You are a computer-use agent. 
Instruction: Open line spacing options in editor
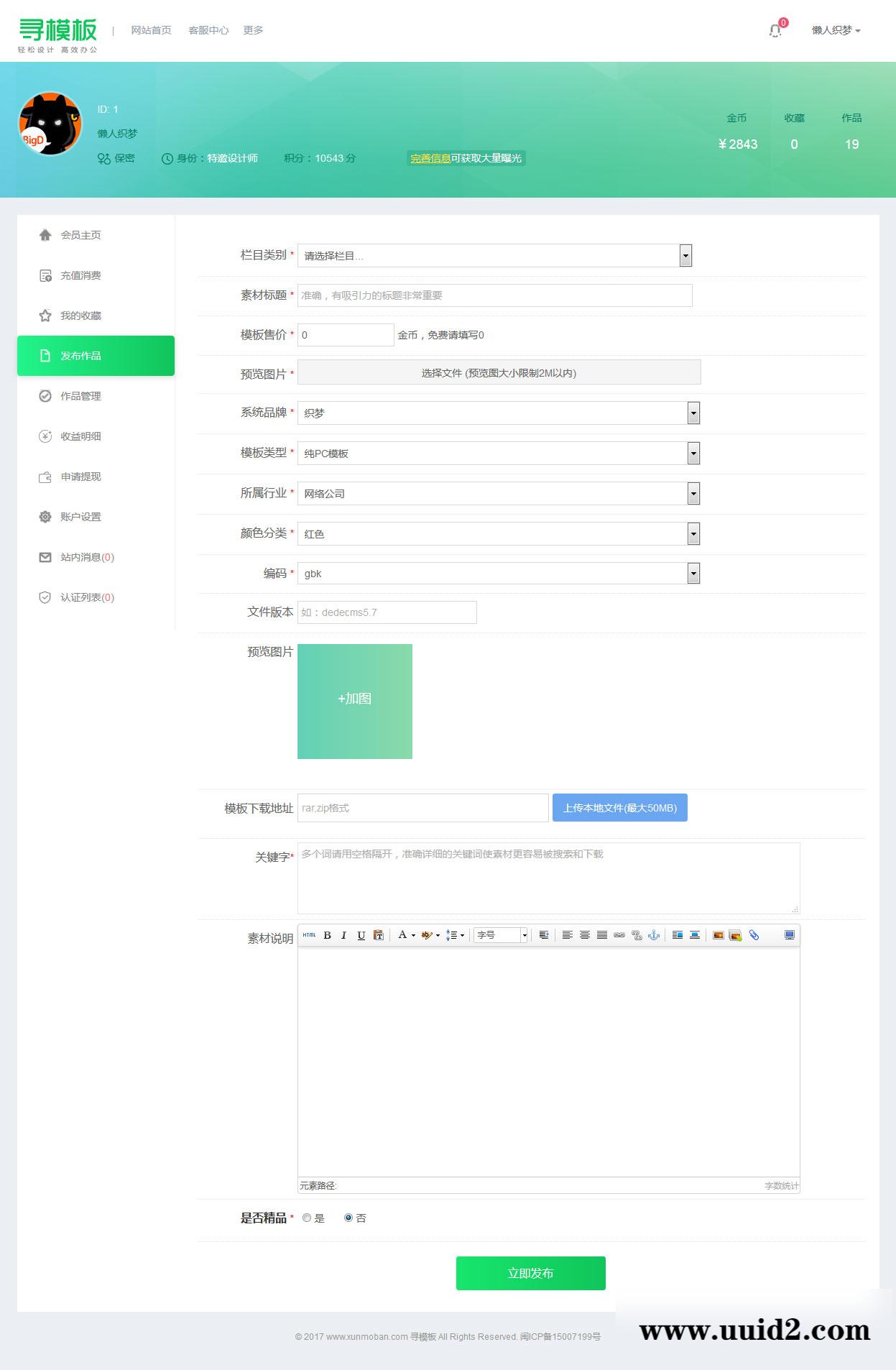[455, 935]
